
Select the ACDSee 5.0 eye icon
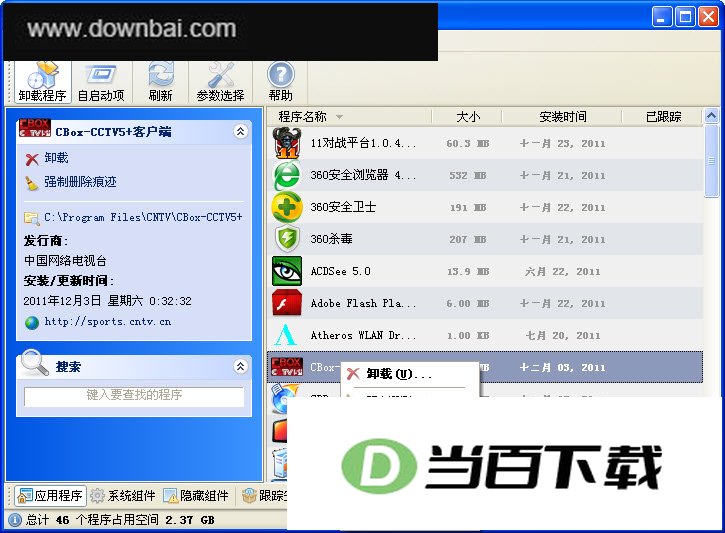(x=287, y=271)
